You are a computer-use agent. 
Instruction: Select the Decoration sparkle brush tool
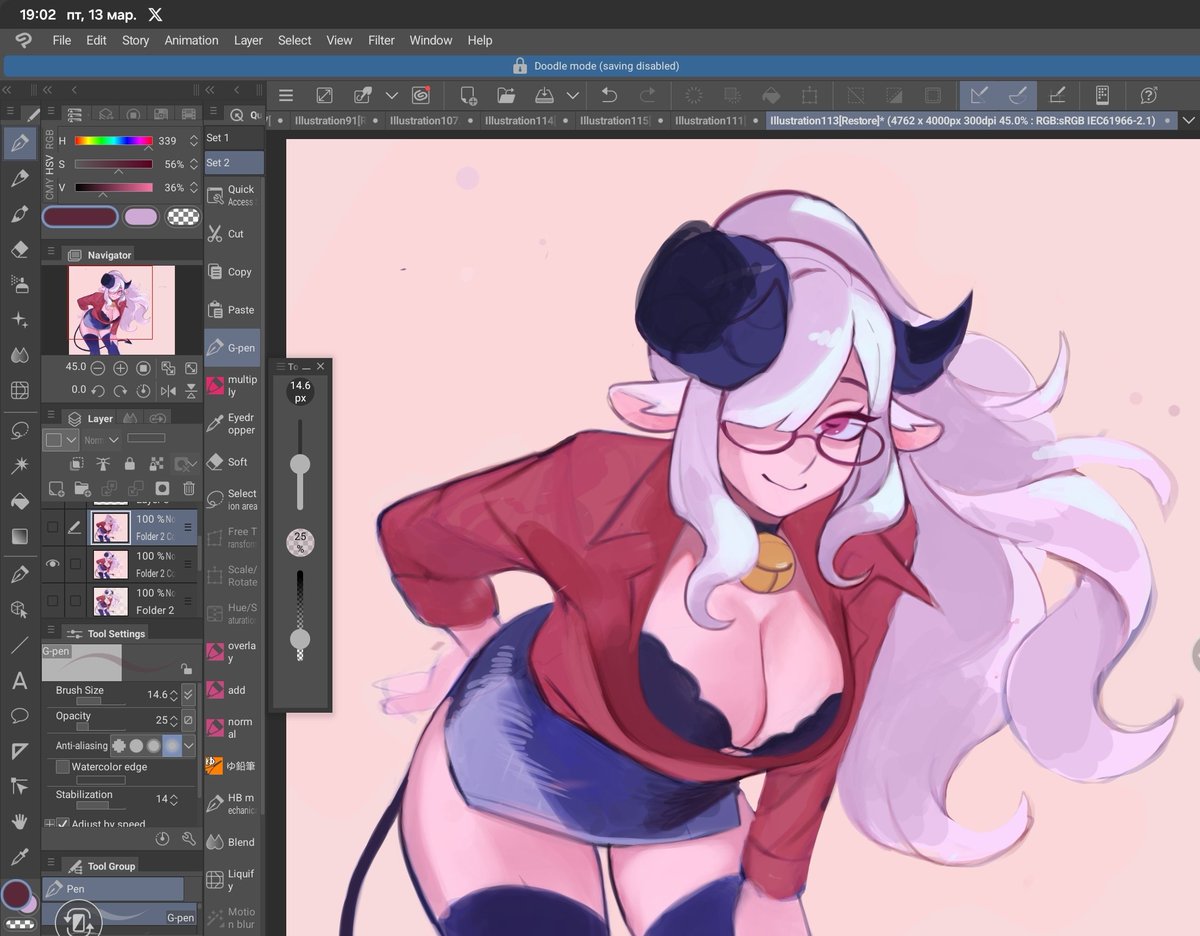(x=19, y=319)
